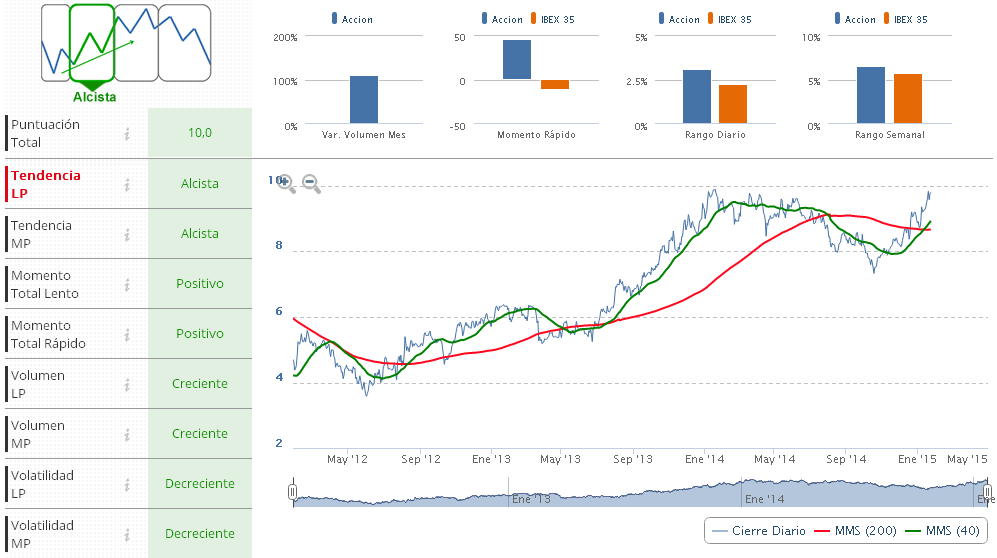Open info icon for Tendencia LP

[x=127, y=184]
